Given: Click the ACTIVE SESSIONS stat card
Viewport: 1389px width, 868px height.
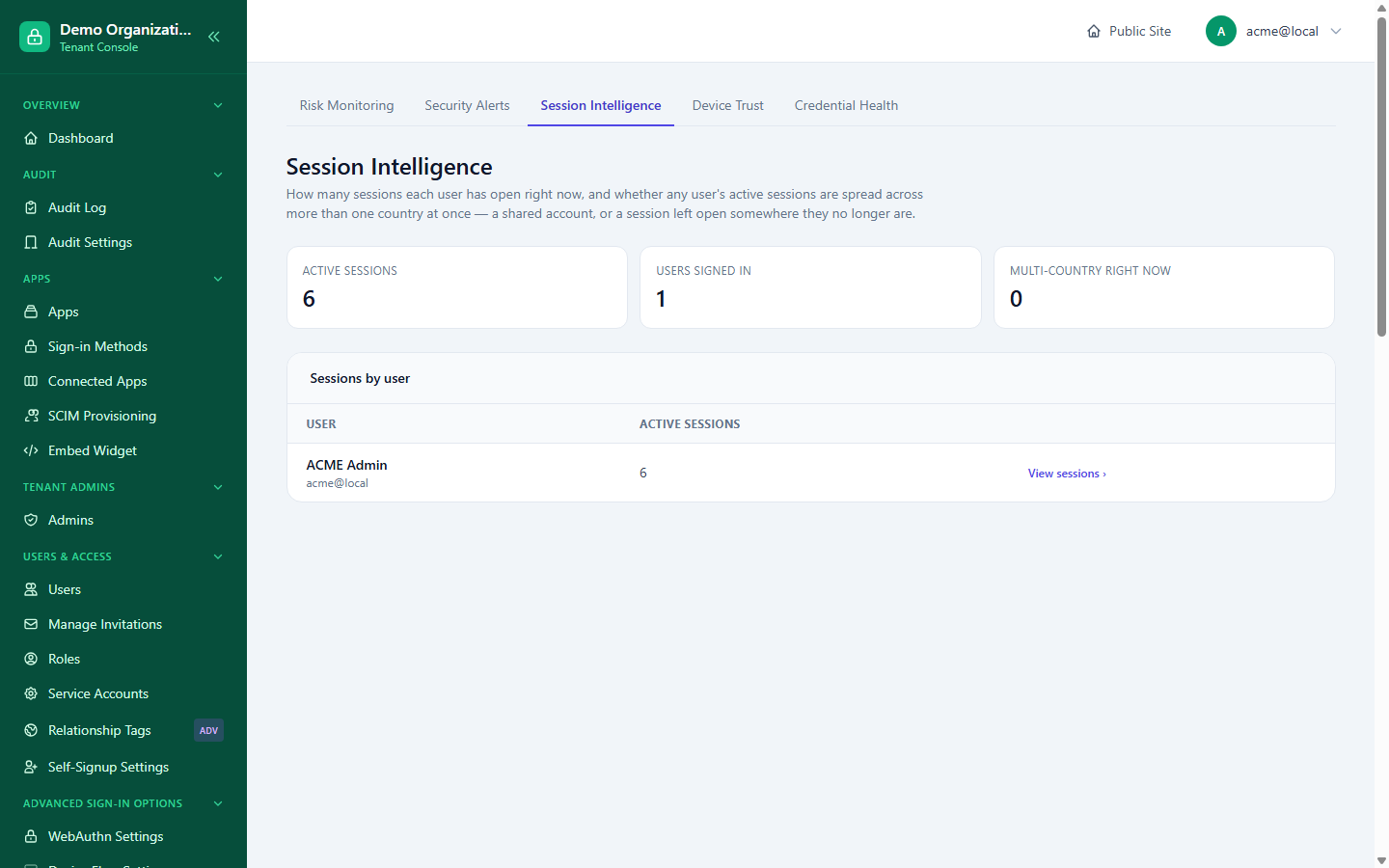Looking at the screenshot, I should click(457, 287).
